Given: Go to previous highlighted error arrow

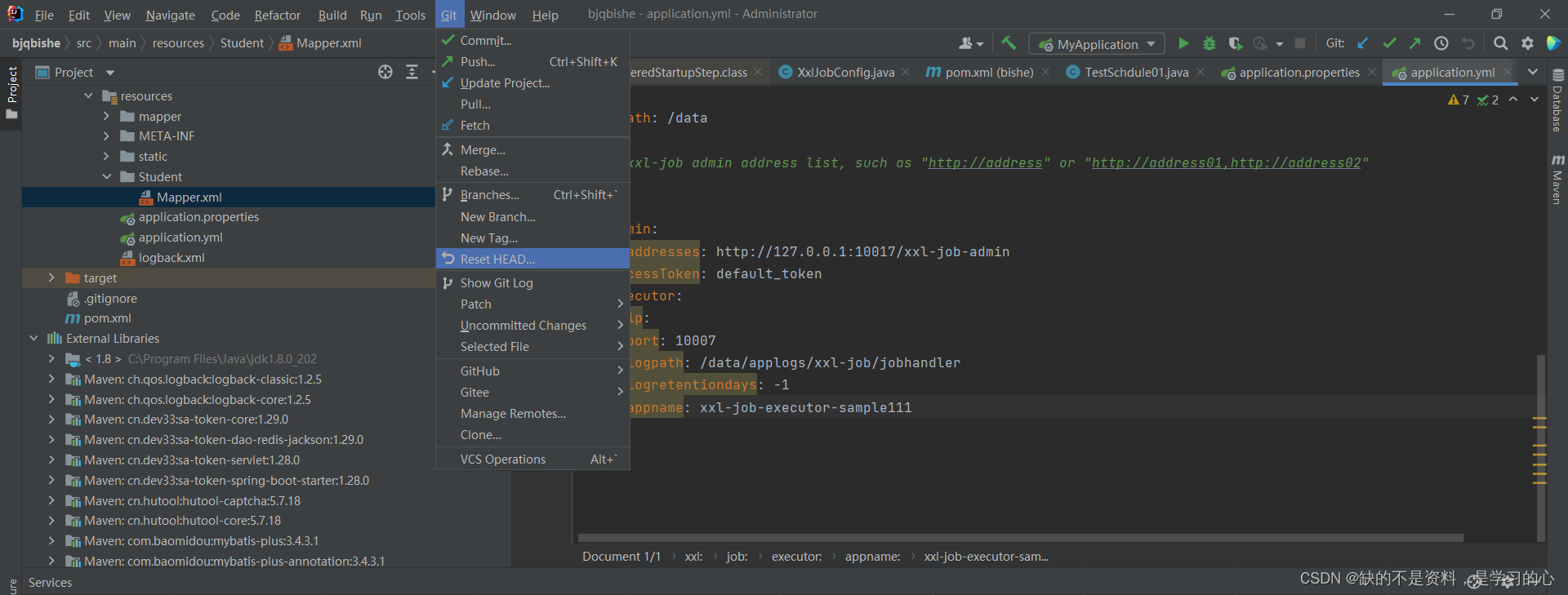Looking at the screenshot, I should tap(1513, 99).
